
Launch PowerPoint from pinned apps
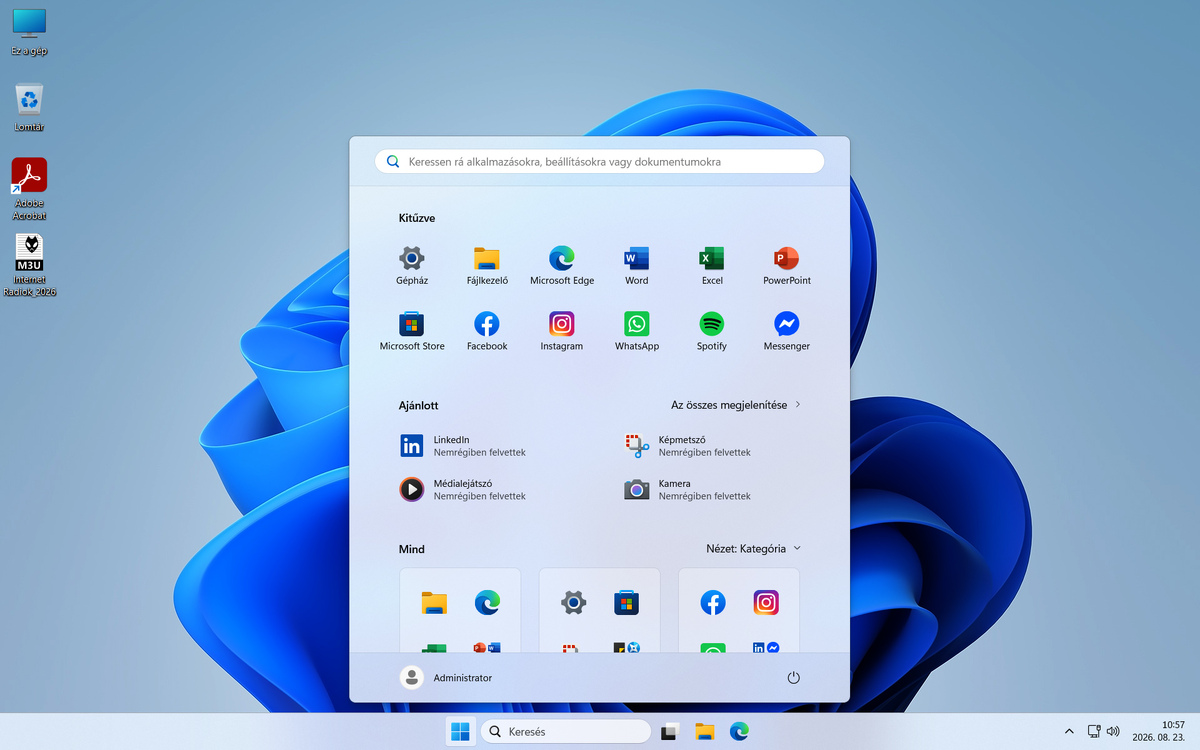pyautogui.click(x=787, y=266)
